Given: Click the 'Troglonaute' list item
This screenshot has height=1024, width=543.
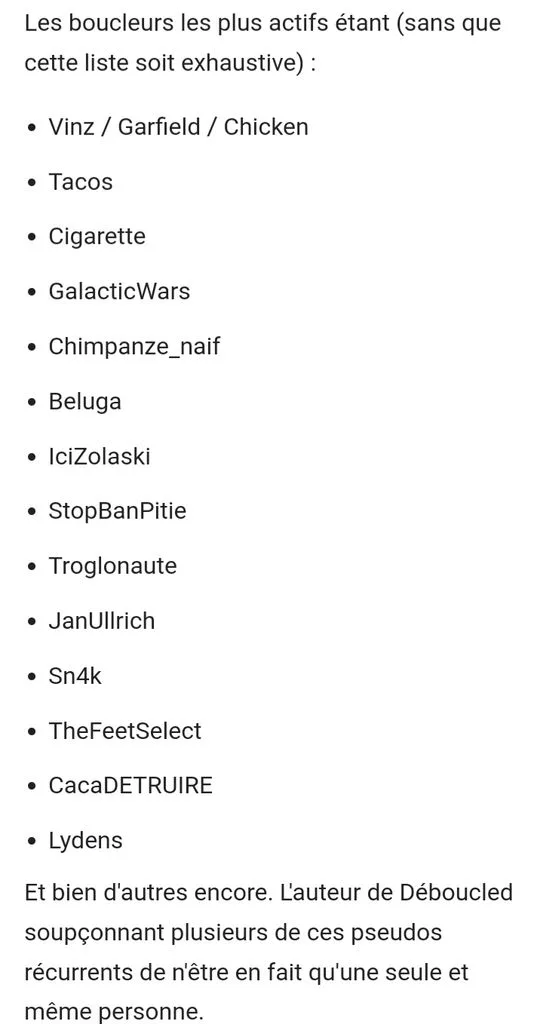Looking at the screenshot, I should click(112, 566).
